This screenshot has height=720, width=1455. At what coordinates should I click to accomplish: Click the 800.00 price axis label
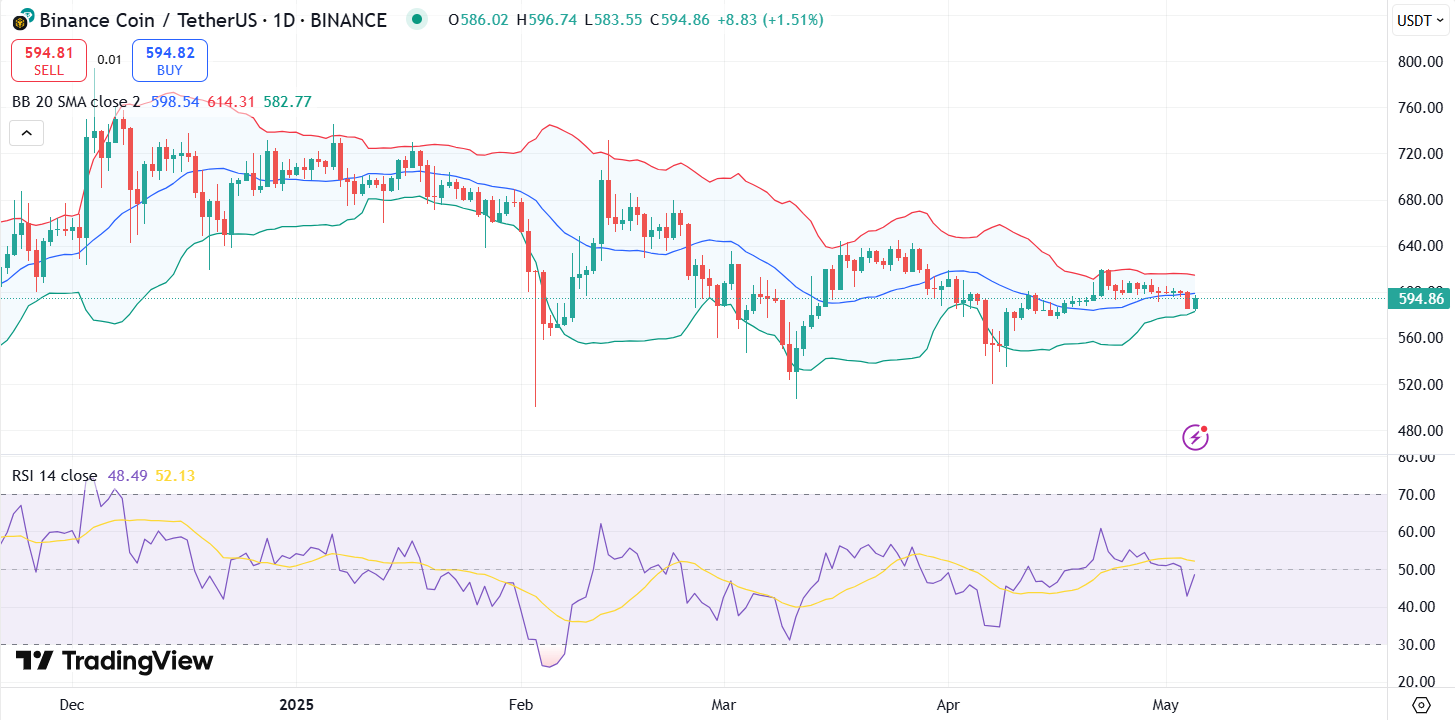(1421, 61)
